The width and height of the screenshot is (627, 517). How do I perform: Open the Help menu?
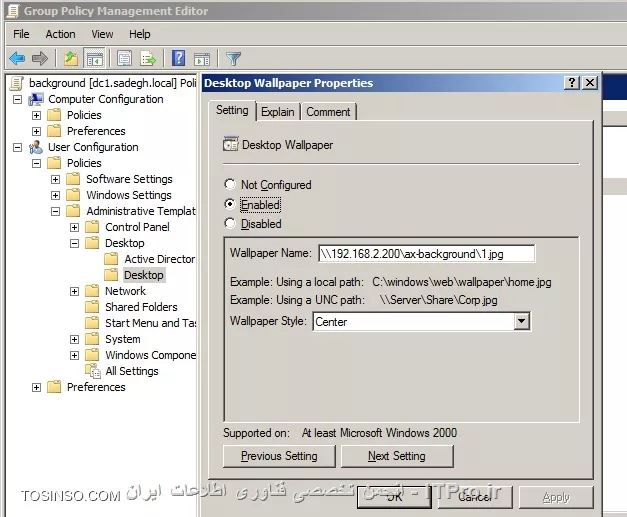pyautogui.click(x=140, y=34)
